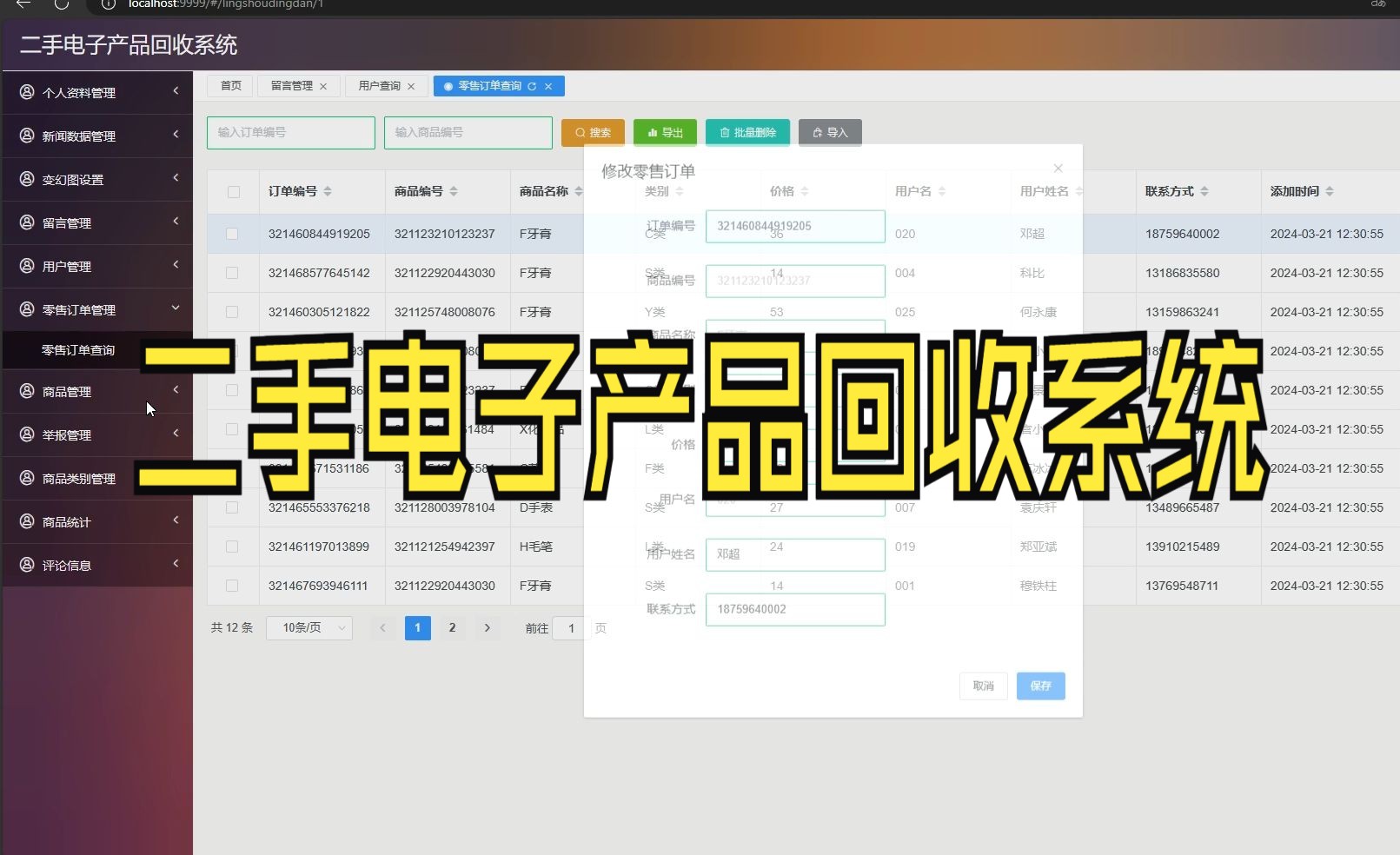Screen dimensions: 1400x855
Task: Check the row for order 321465553376218
Action: click(x=231, y=507)
